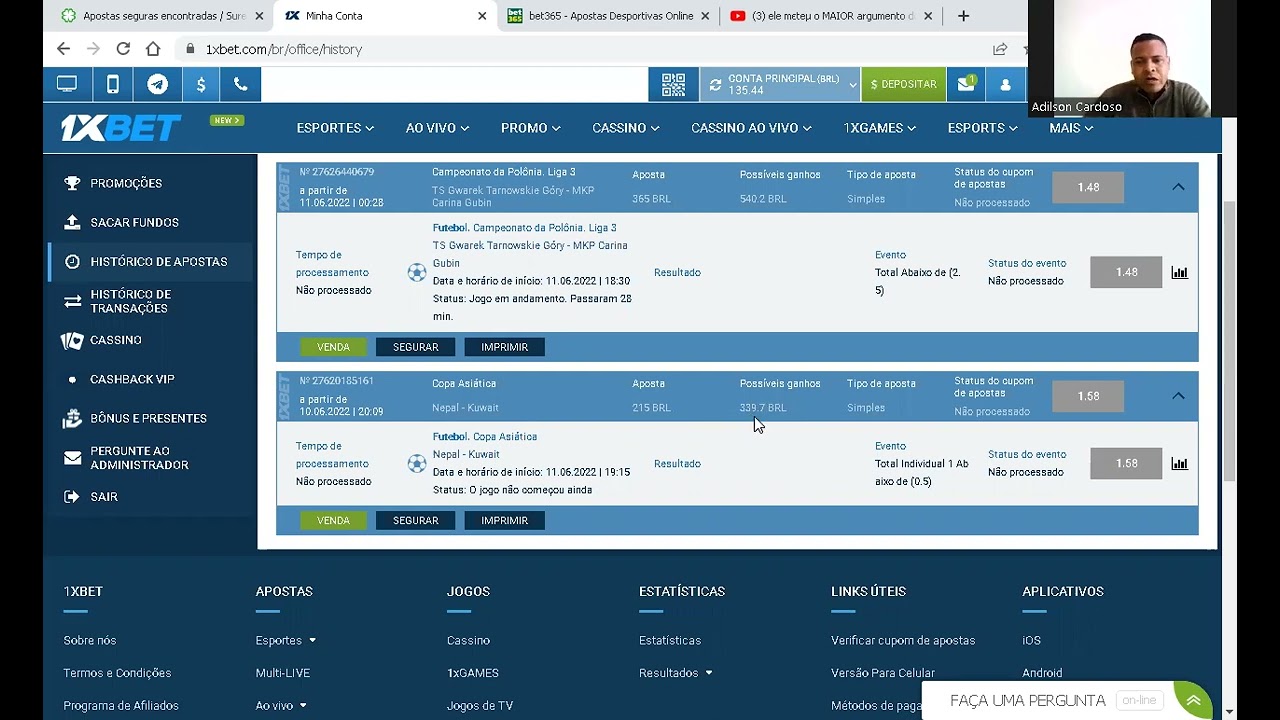Open the QR code icon
The height and width of the screenshot is (720, 1280).
pos(673,85)
